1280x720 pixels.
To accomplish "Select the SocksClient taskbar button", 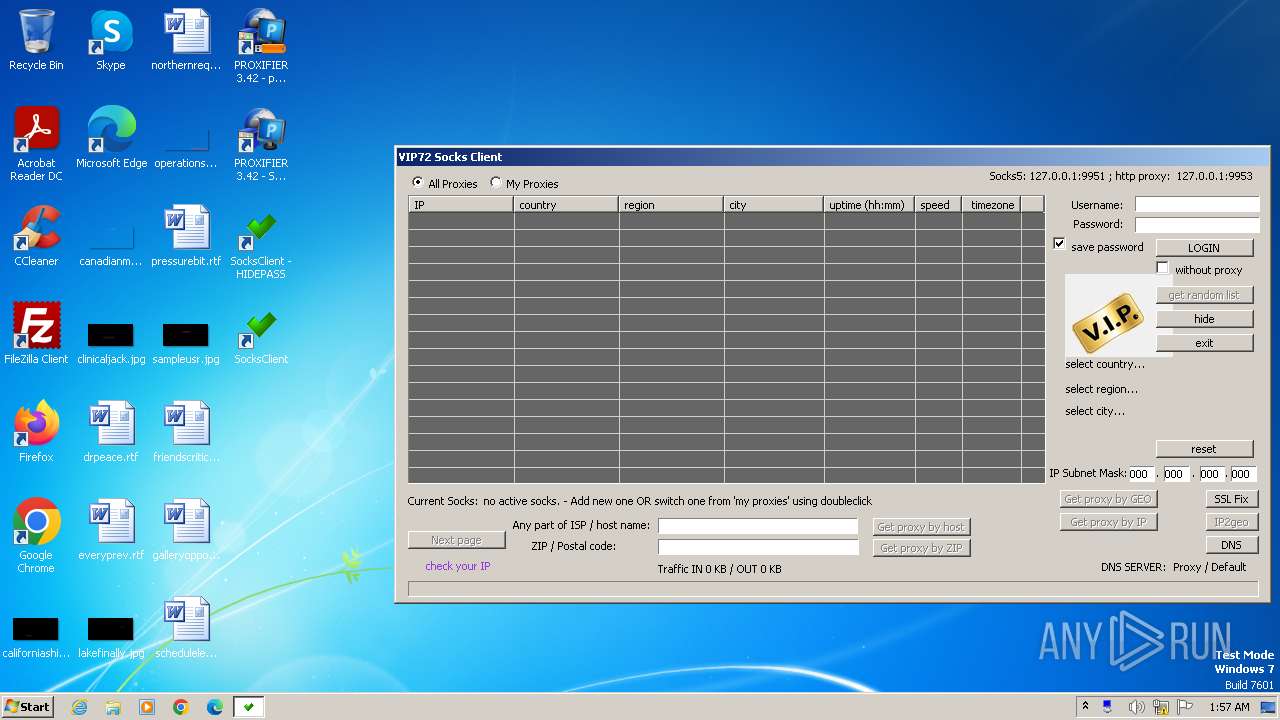I will [x=248, y=707].
